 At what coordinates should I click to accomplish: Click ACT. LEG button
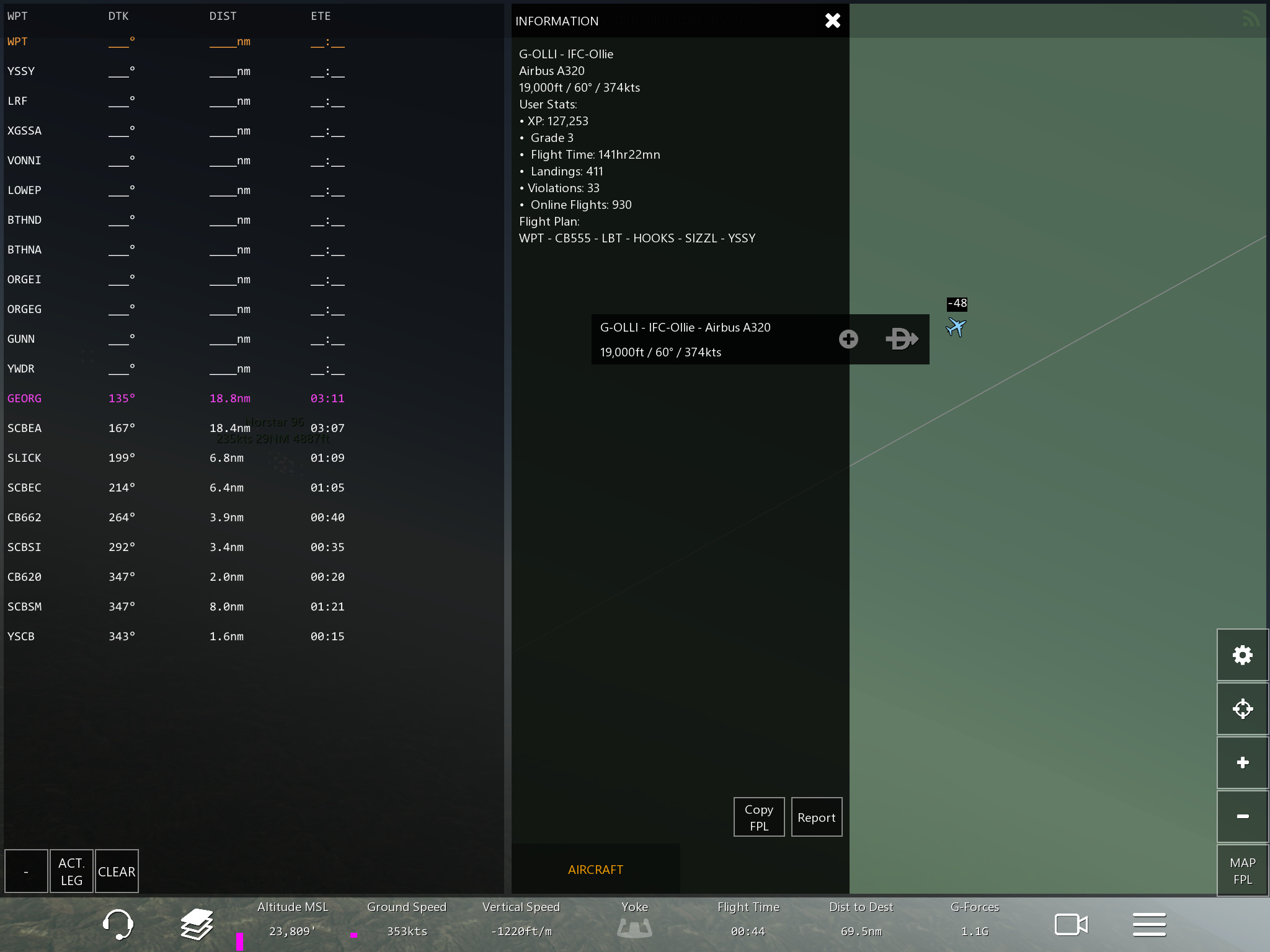click(x=71, y=871)
